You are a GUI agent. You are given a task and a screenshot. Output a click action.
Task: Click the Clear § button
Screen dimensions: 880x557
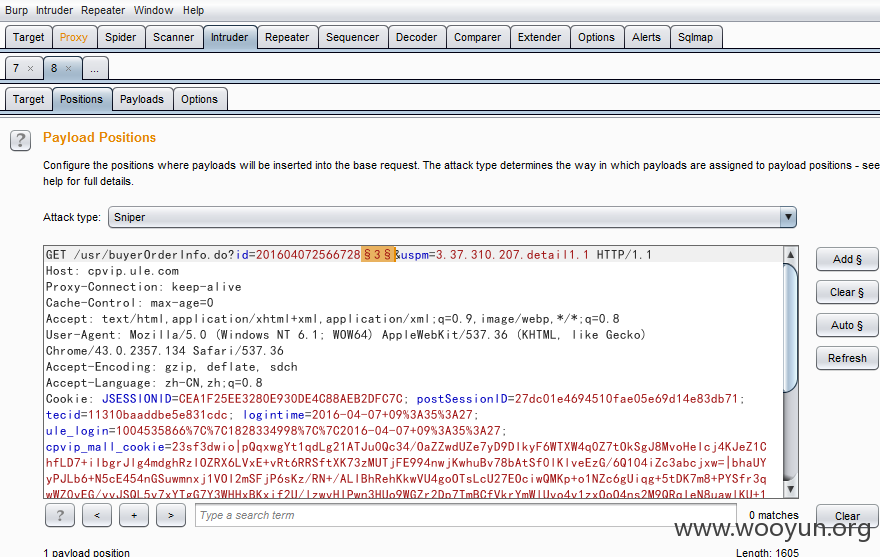[x=847, y=292]
